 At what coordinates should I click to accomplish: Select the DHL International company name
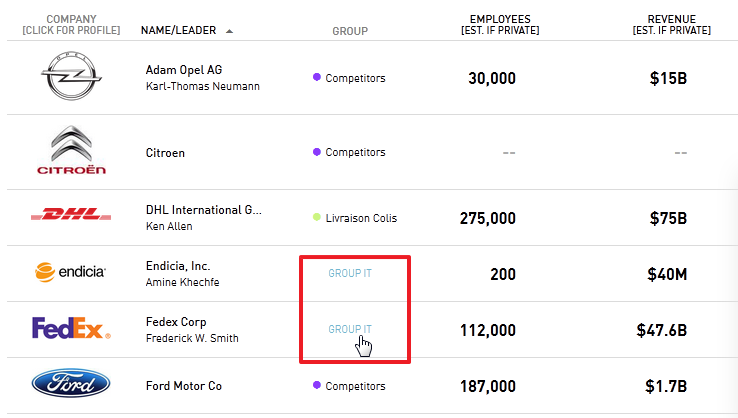tap(203, 209)
